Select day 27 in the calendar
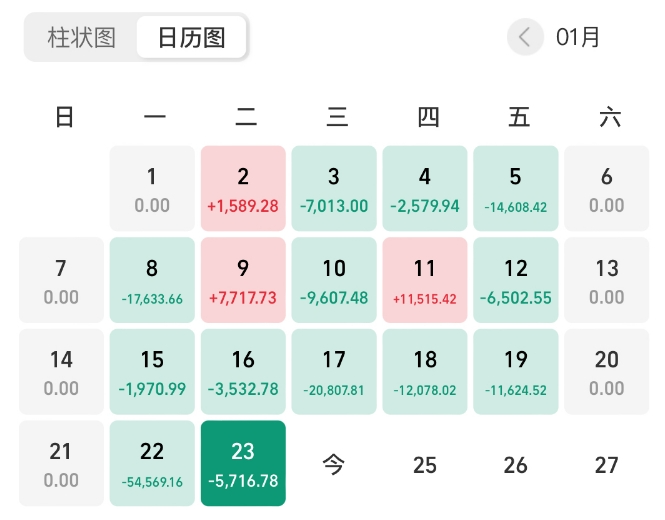 pyautogui.click(x=606, y=465)
